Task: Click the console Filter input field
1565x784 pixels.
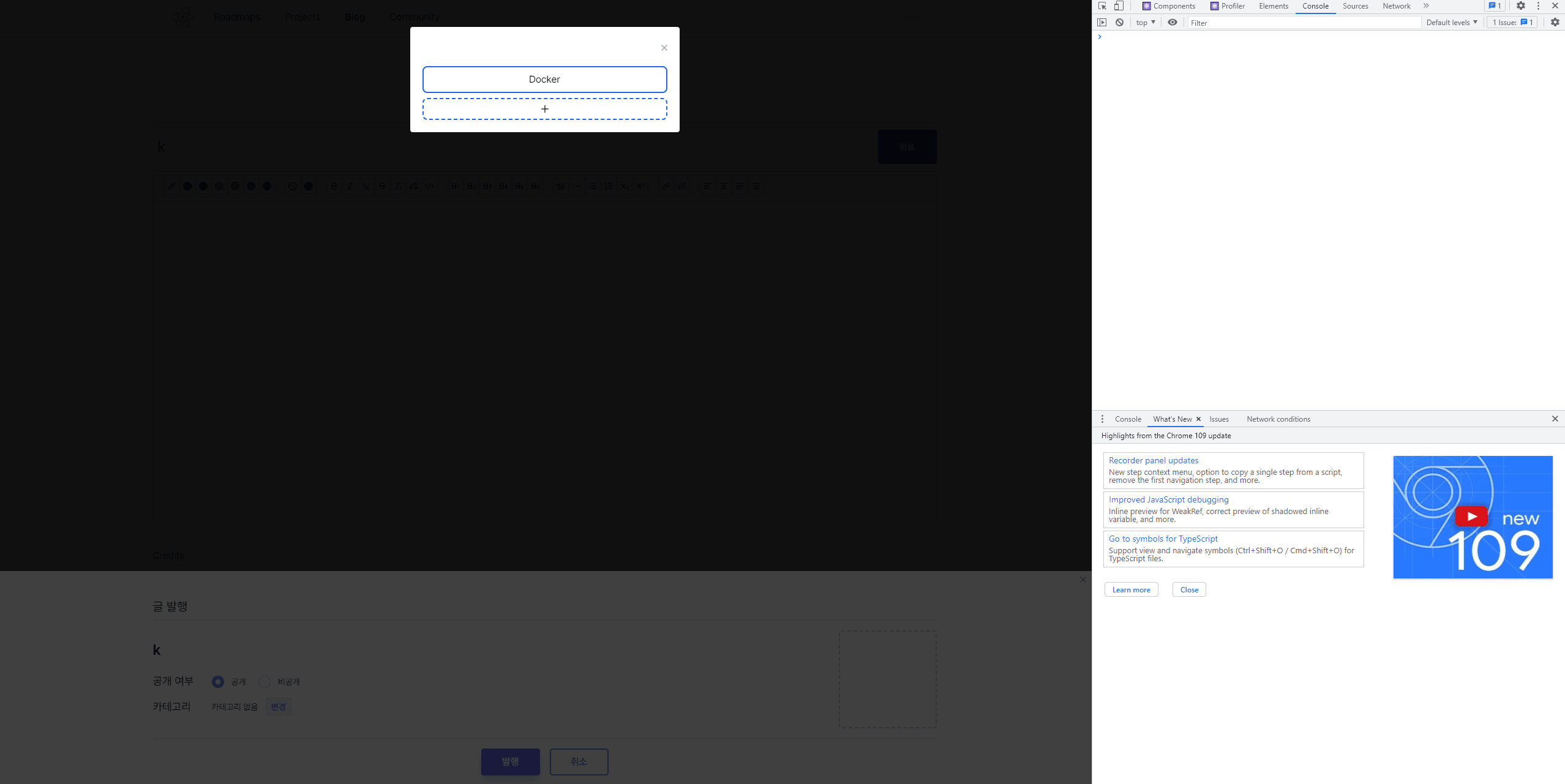Action: click(1304, 23)
